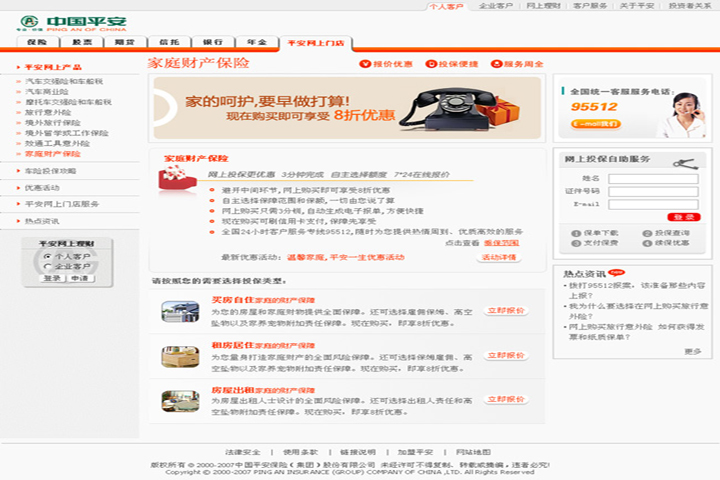
Task: Open 续保优惠 numbered icon link
Action: 645,243
